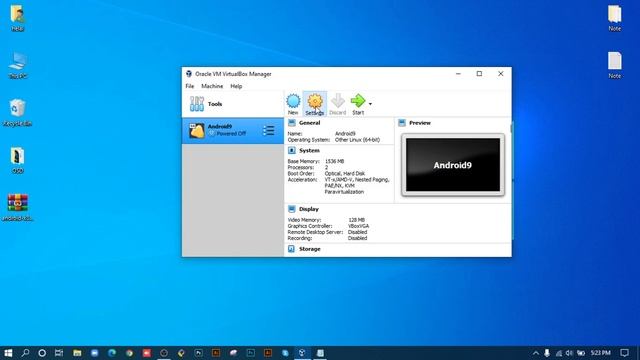Select the This PC desktop icon
The image size is (640, 360).
(x=17, y=65)
